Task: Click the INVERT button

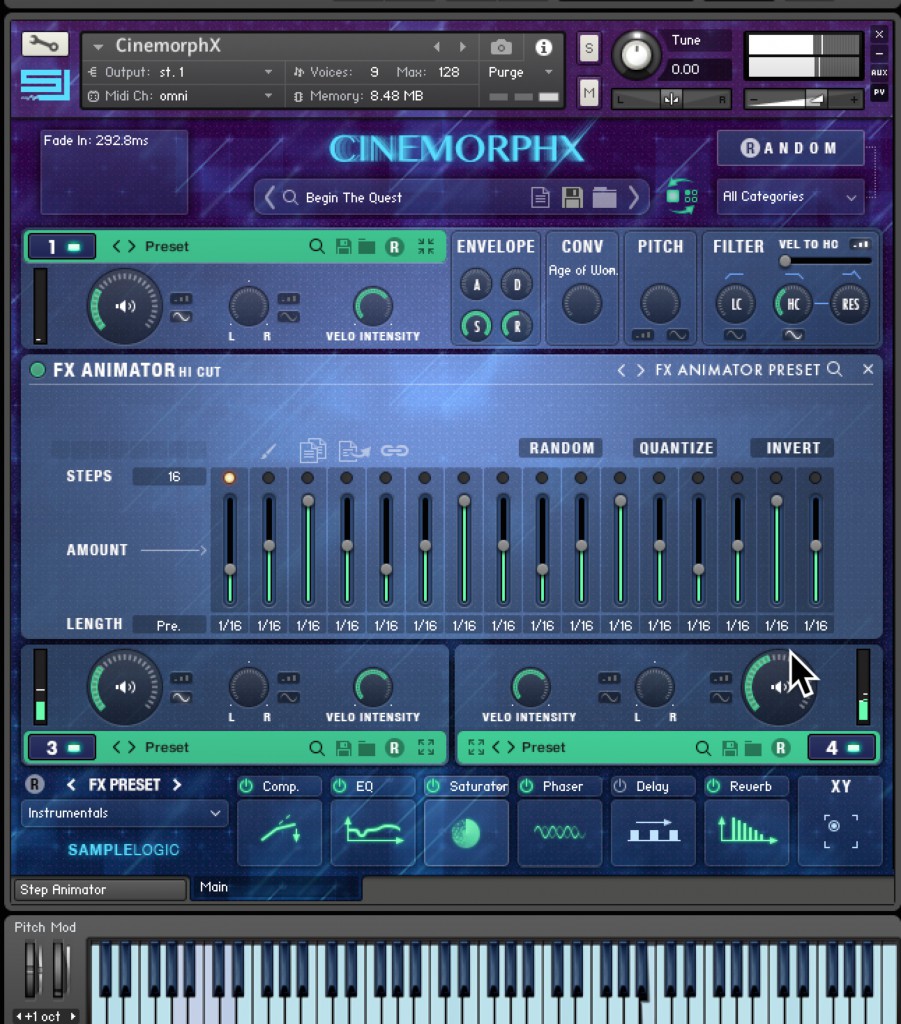Action: click(793, 448)
